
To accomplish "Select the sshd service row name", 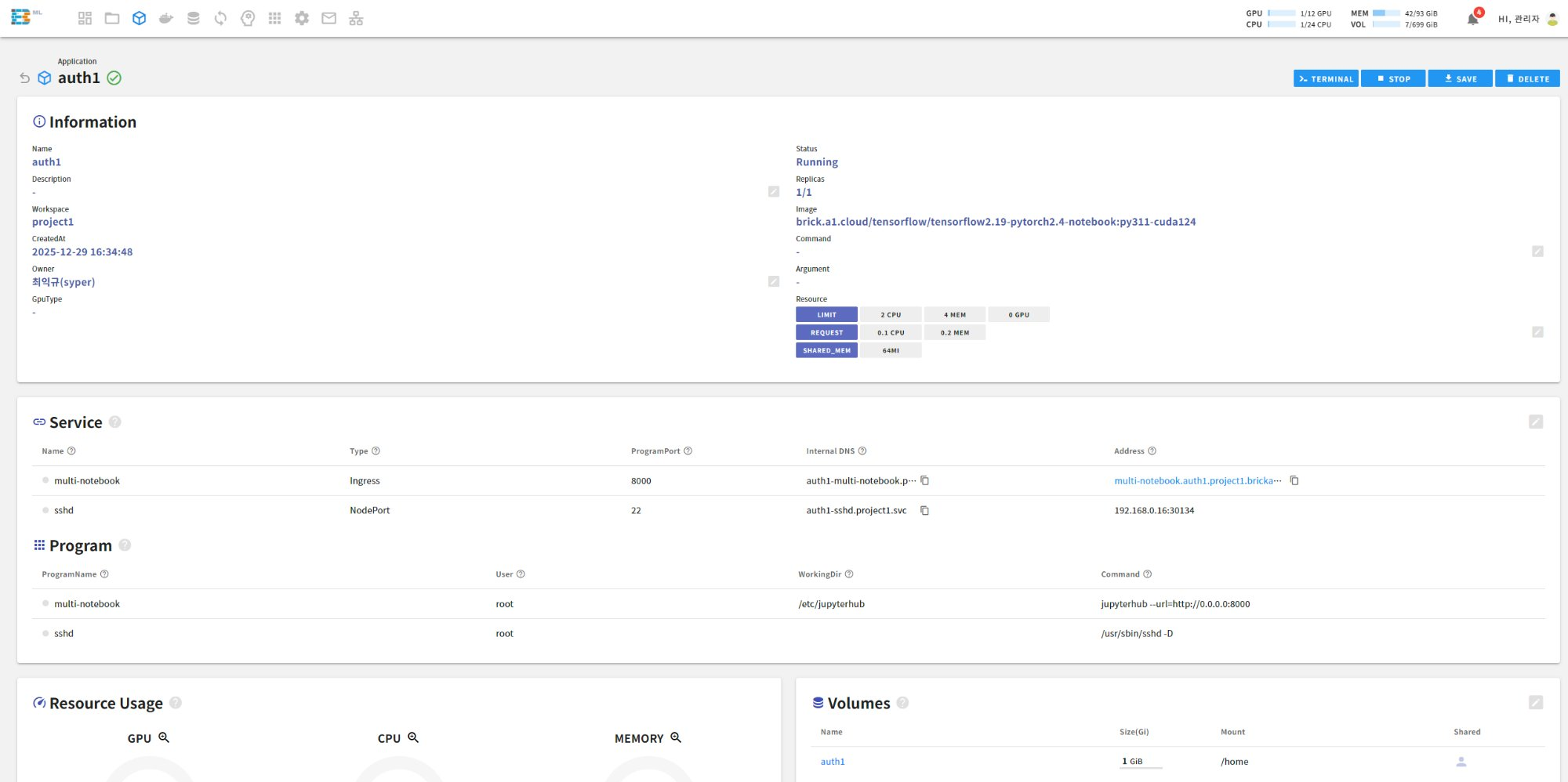I will tap(64, 510).
